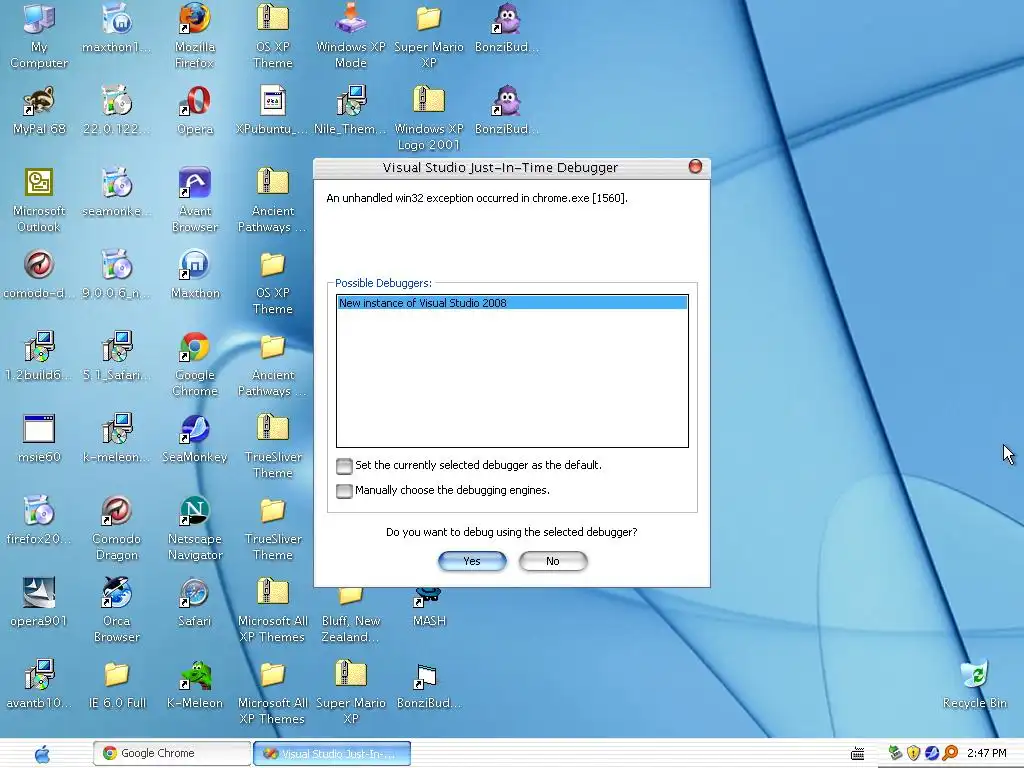
Task: Switch to Google Chrome taskbar button
Action: click(172, 753)
